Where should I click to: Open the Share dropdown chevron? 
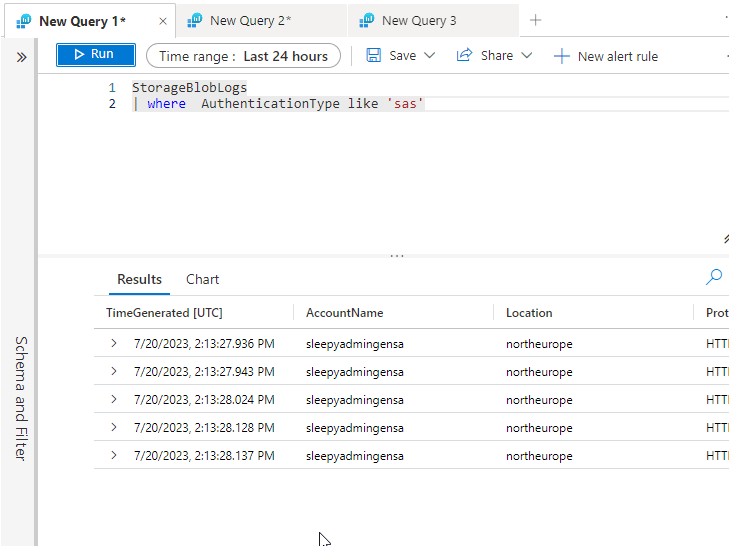click(527, 56)
